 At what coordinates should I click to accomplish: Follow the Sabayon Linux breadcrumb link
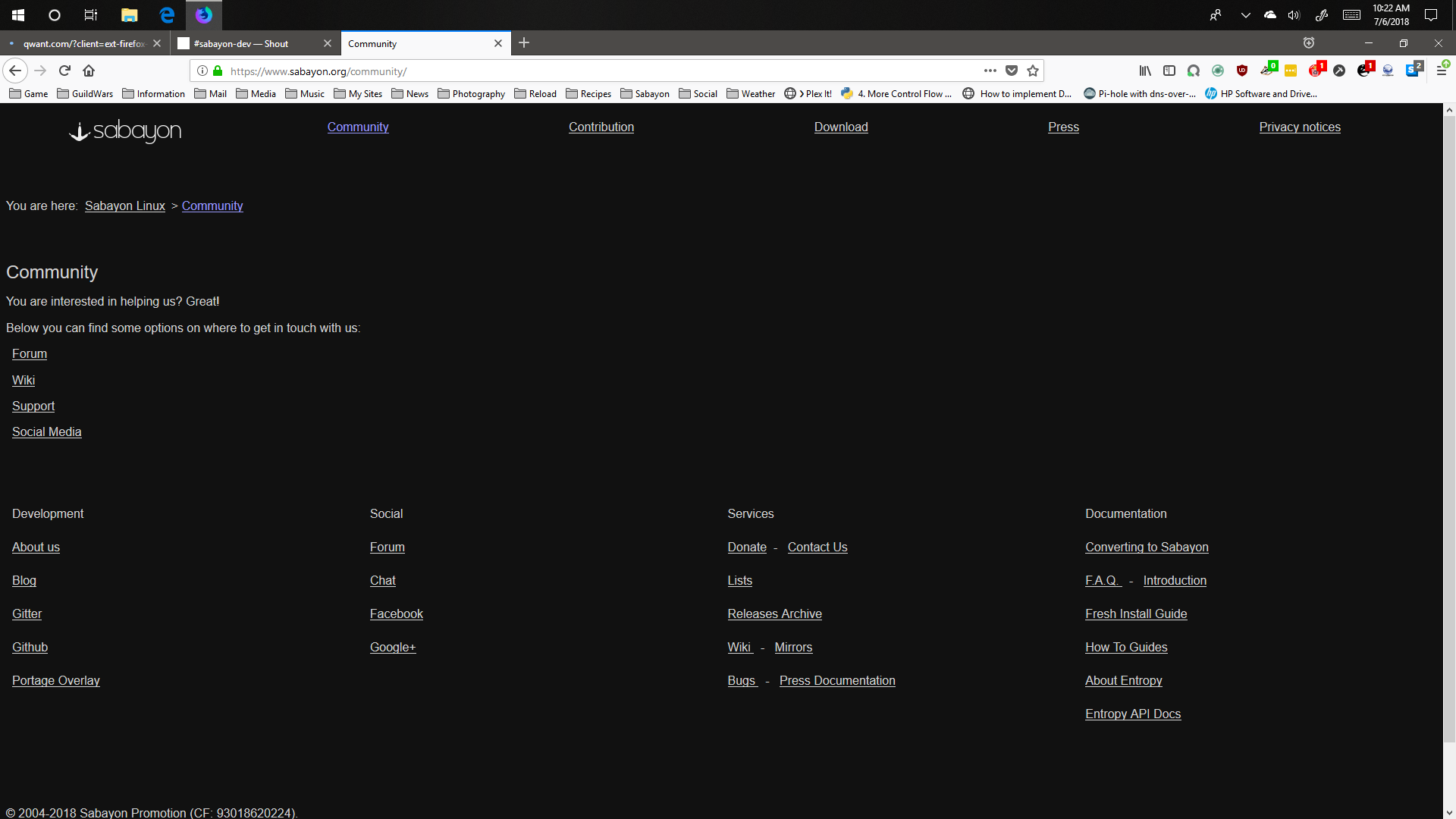(x=125, y=206)
